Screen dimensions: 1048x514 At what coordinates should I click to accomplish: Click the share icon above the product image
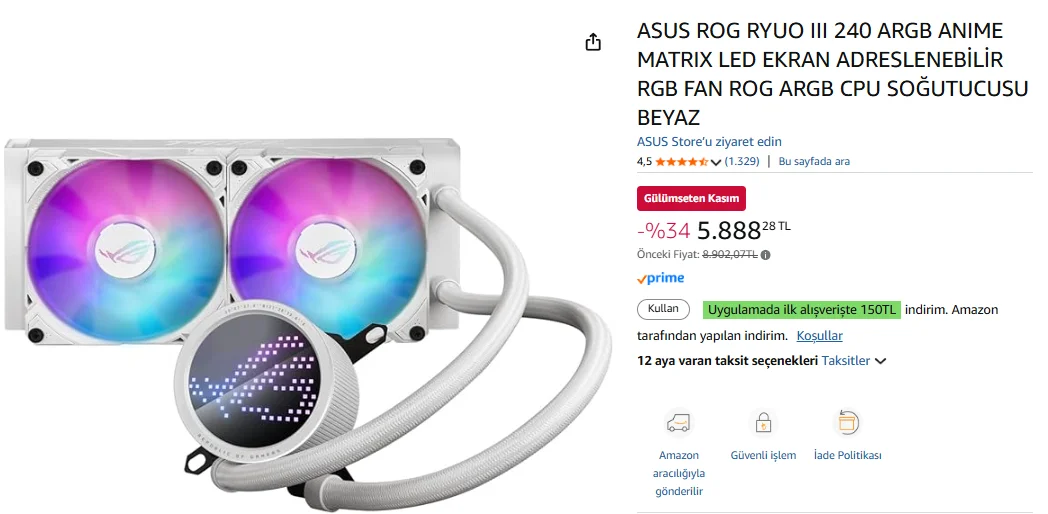coord(593,42)
